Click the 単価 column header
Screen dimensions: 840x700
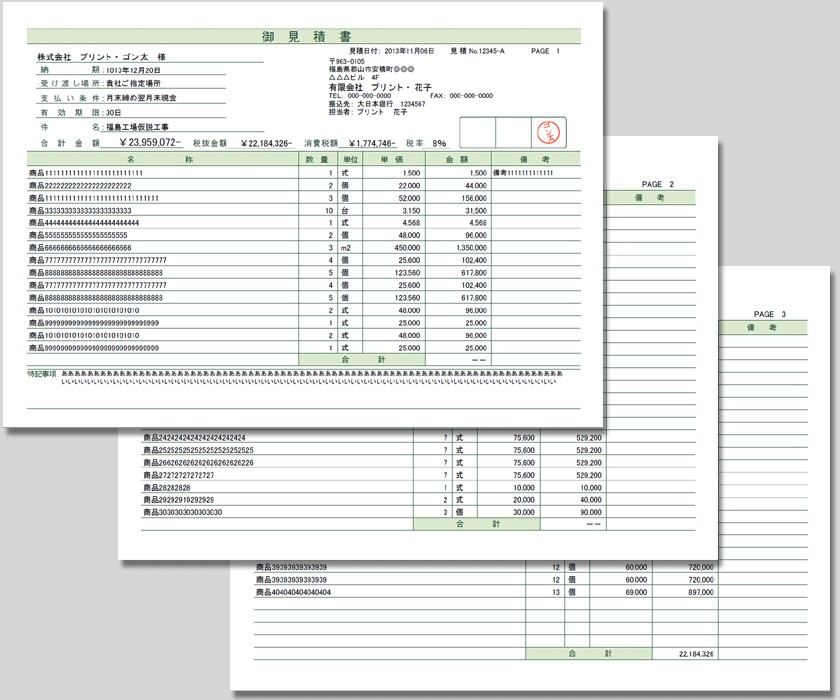click(393, 159)
